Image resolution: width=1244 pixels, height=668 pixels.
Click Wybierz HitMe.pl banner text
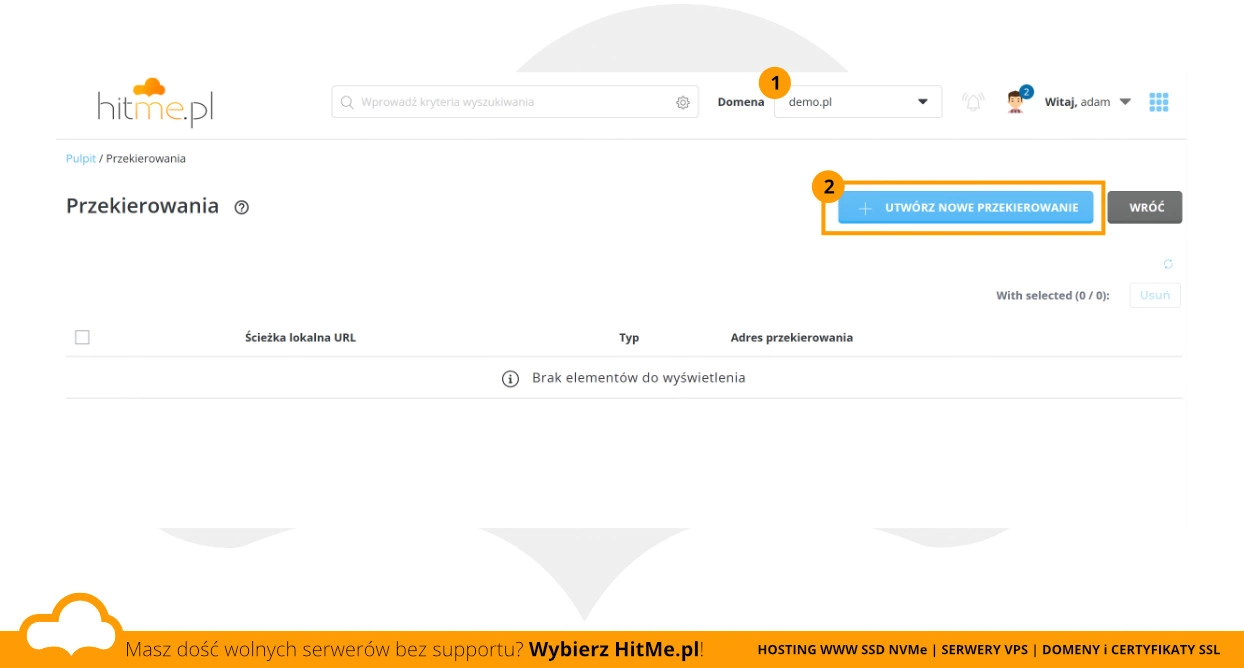coord(614,649)
